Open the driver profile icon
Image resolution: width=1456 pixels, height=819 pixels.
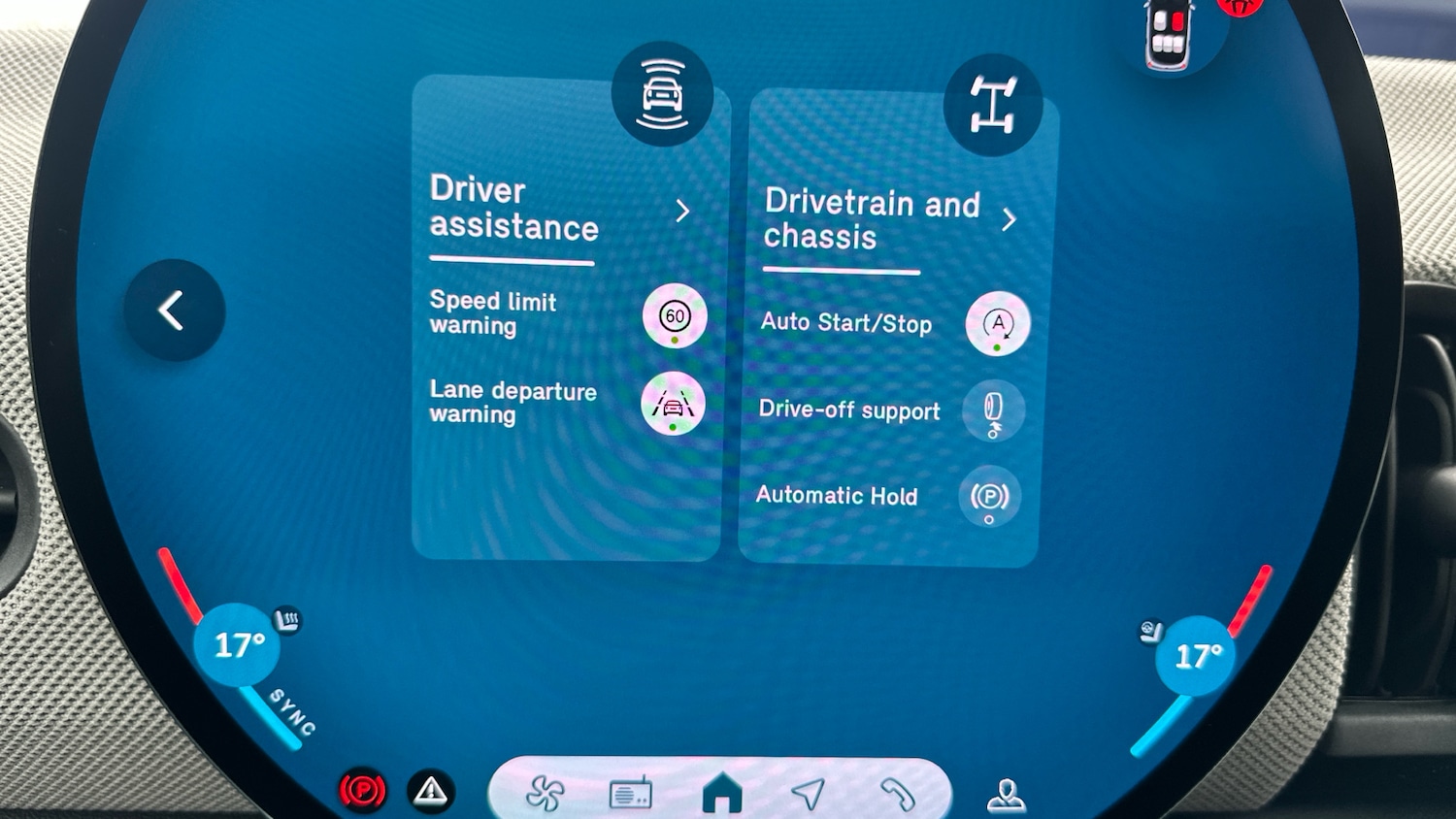[1006, 795]
